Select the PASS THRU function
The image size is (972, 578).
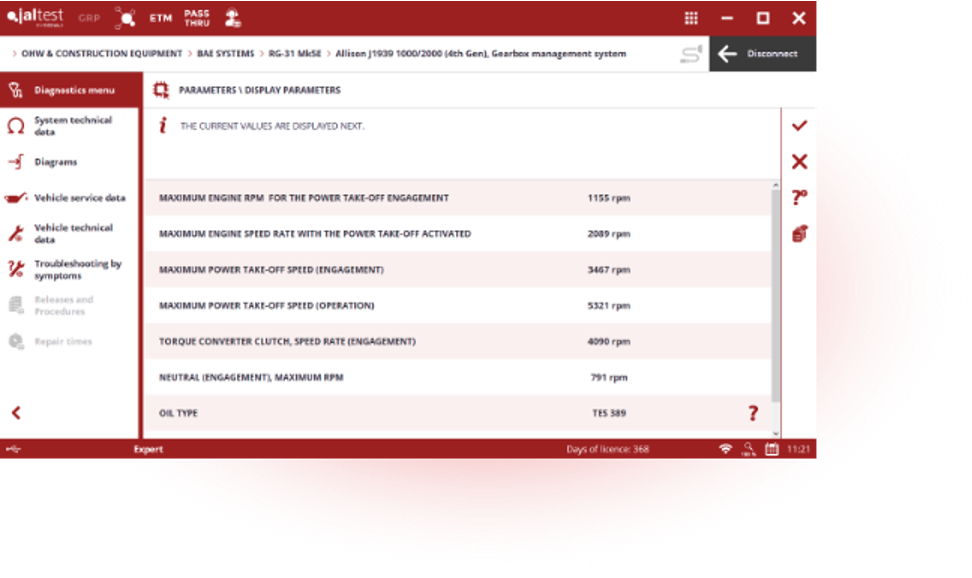click(196, 17)
